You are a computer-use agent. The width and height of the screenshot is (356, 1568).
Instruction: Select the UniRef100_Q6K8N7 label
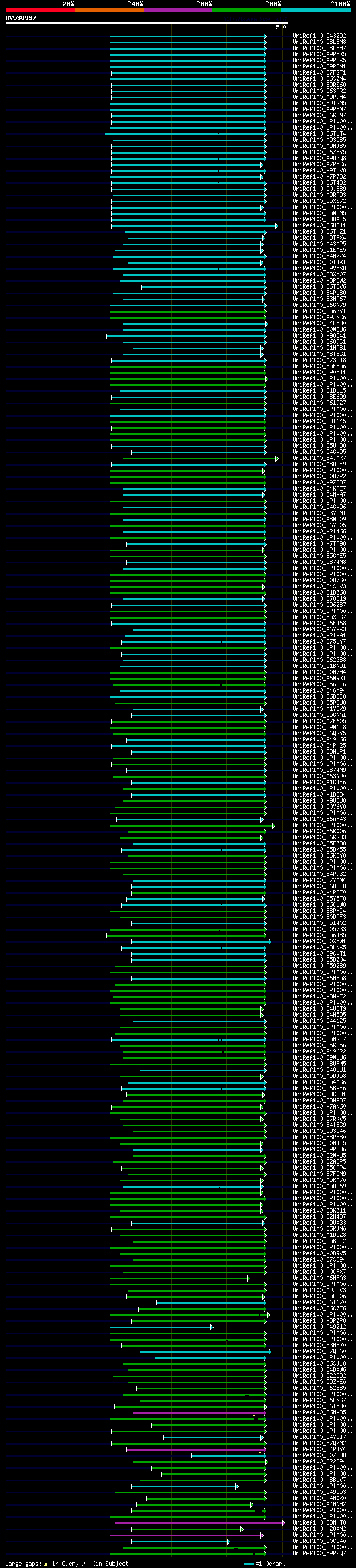click(319, 115)
